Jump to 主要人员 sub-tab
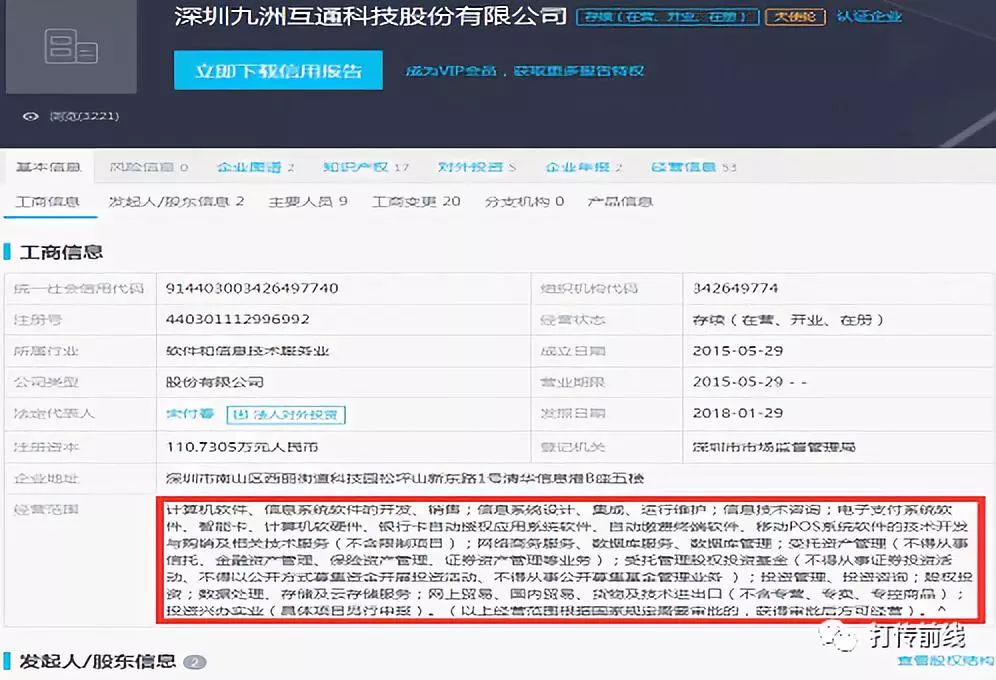Viewport: 996px width, 680px height. [x=308, y=201]
